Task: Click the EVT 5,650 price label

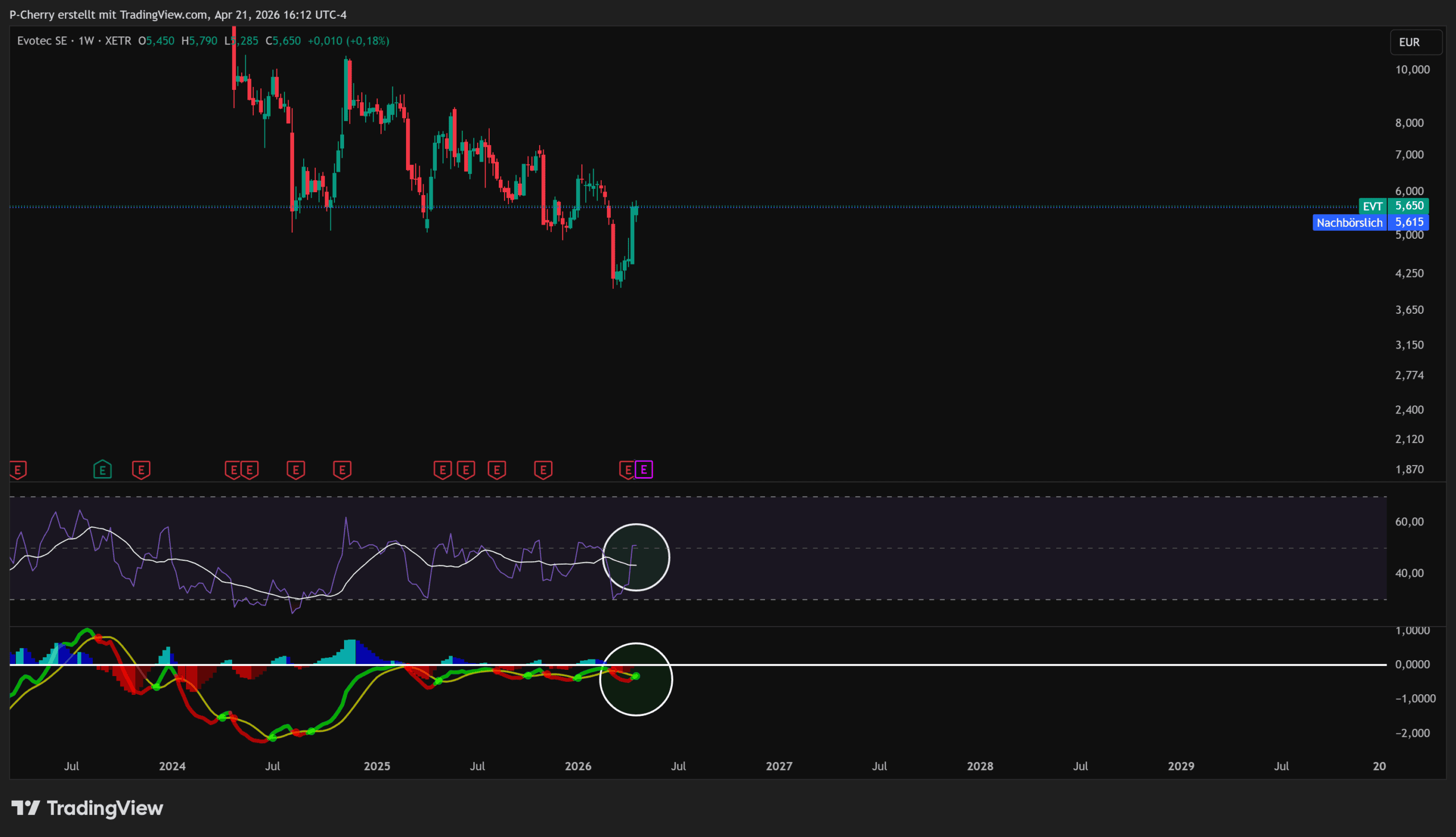Action: click(x=1393, y=206)
